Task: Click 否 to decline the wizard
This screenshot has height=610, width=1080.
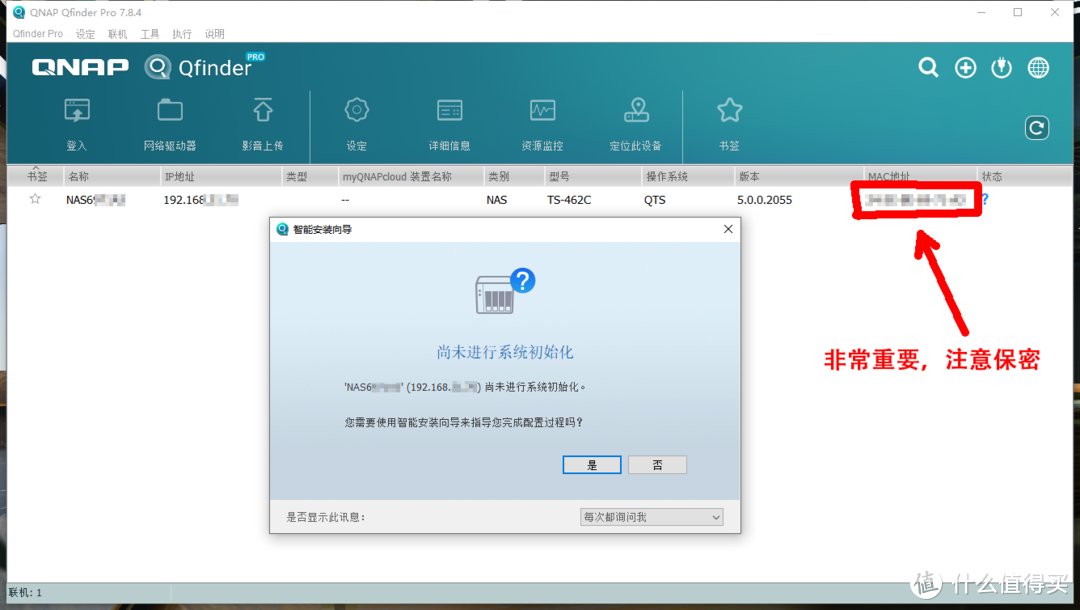Action: coord(657,465)
